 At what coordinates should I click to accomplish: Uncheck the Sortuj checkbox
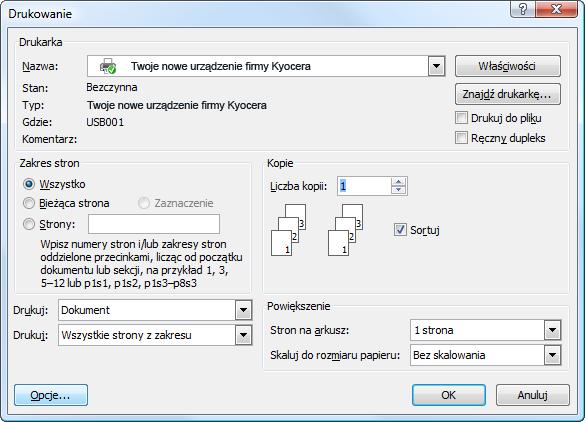click(400, 229)
